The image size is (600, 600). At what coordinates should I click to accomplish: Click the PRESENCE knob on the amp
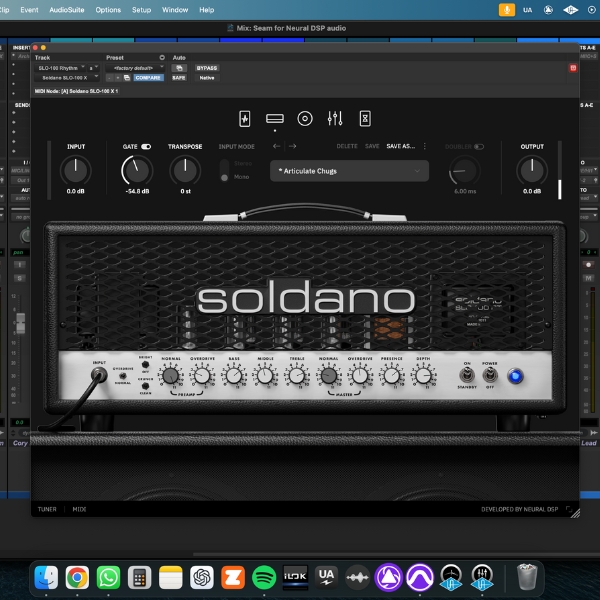391,376
